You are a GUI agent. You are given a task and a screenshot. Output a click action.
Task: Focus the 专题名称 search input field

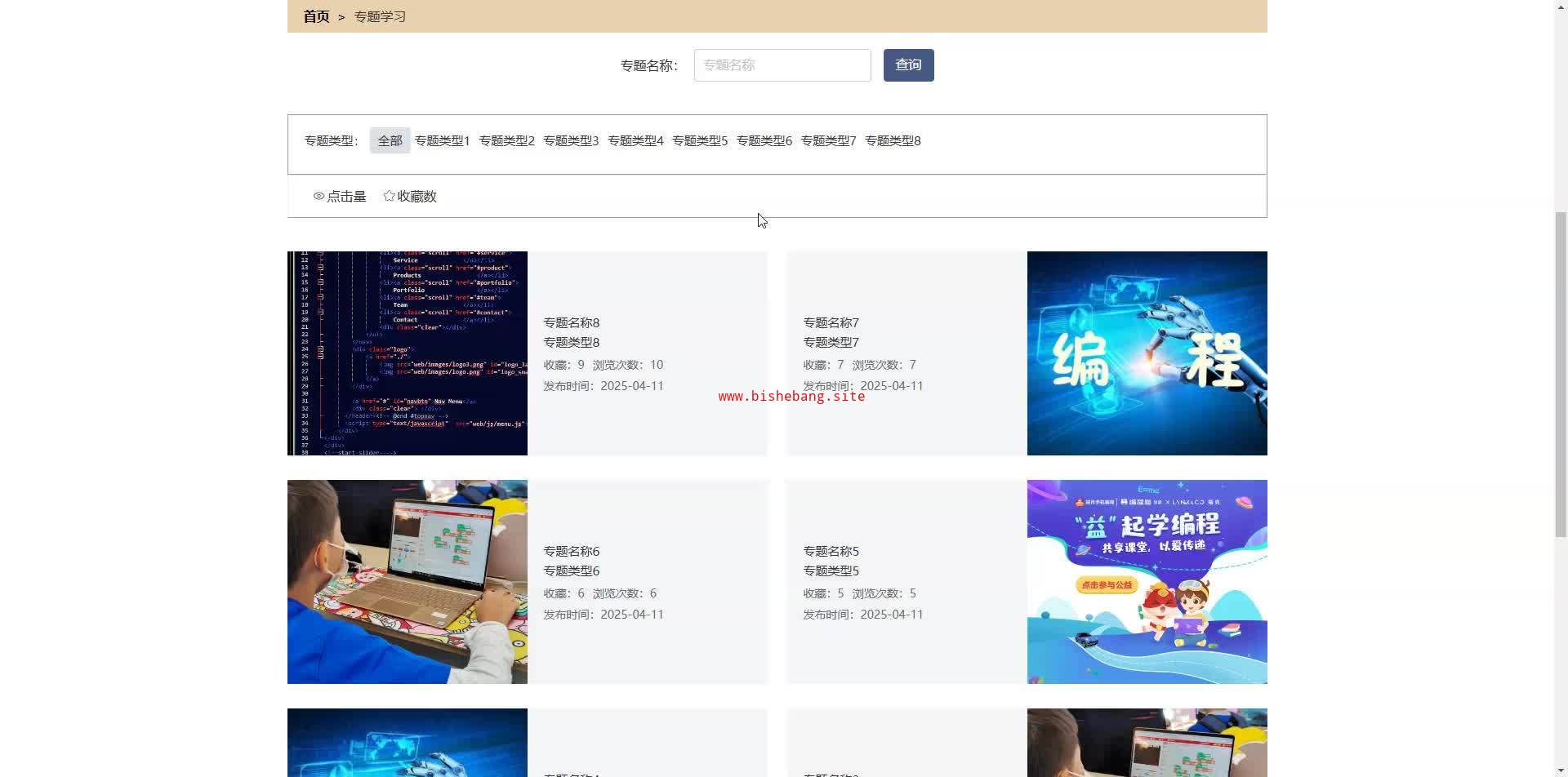[782, 65]
